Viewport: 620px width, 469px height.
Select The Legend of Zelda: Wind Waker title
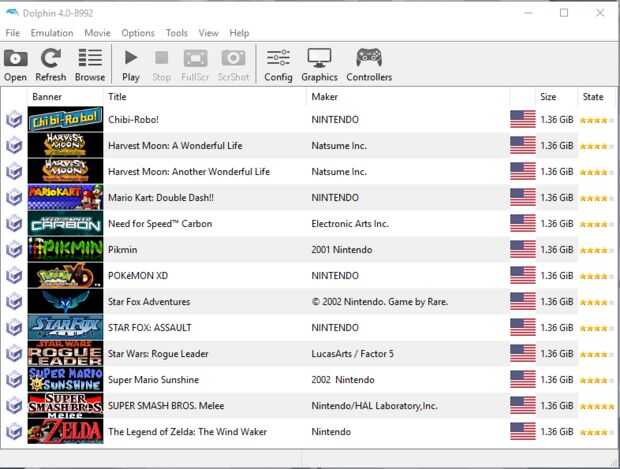187,432
